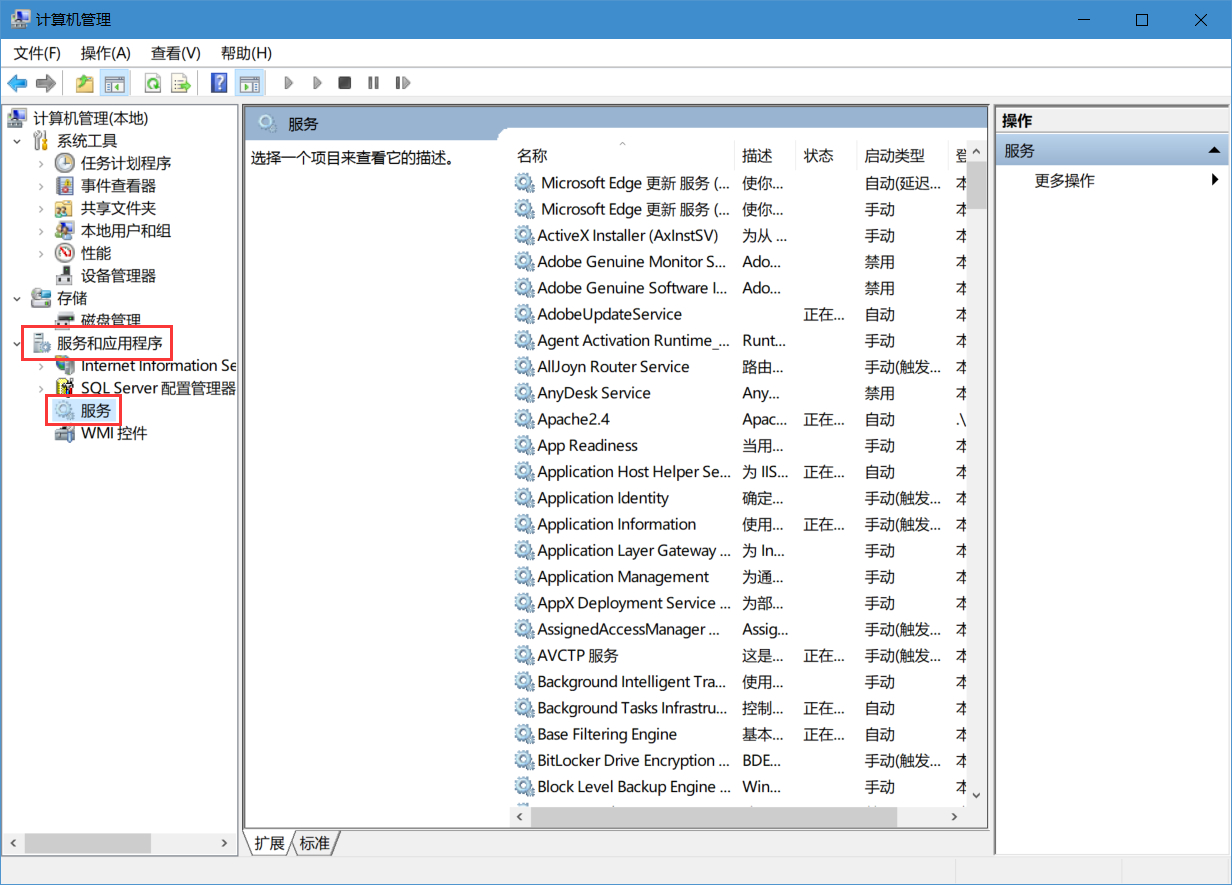Click the Restart service toolbar icon
The image size is (1232, 885).
403,83
